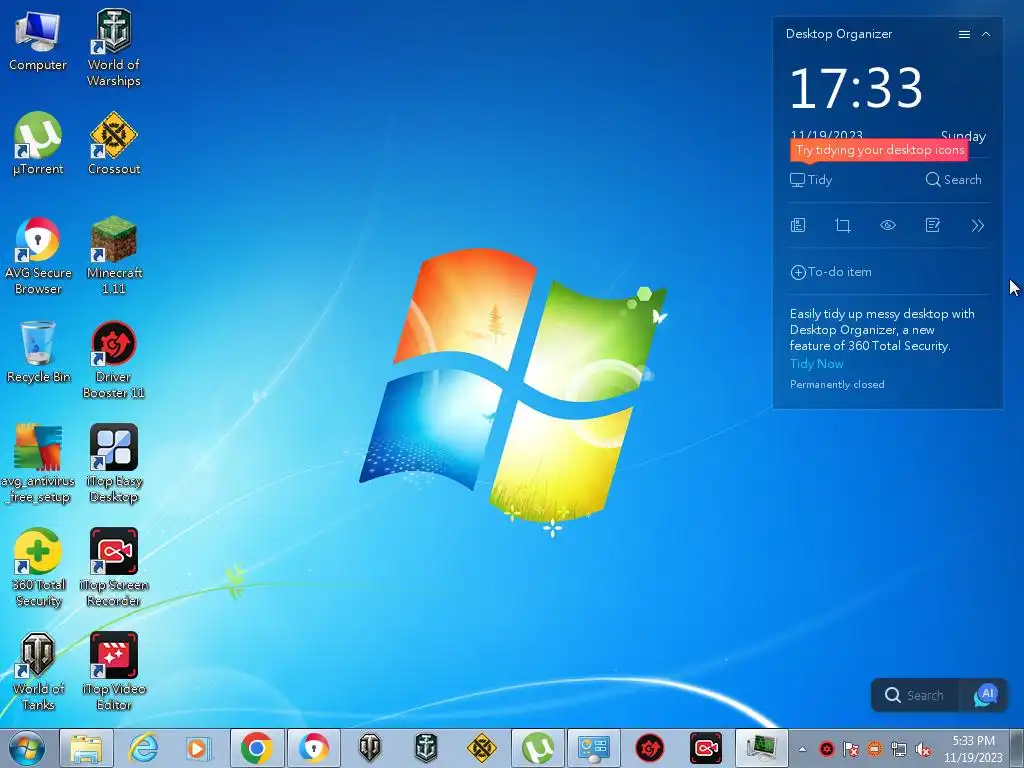Open Windows Explorer from the taskbar
The height and width of the screenshot is (768, 1024).
pos(86,748)
